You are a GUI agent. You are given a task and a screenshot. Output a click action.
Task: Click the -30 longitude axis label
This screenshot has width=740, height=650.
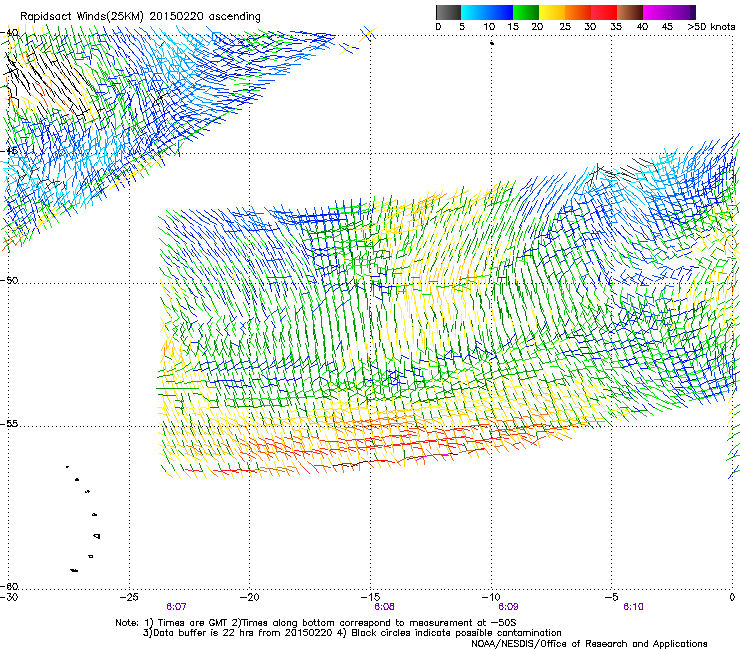(x=9, y=597)
